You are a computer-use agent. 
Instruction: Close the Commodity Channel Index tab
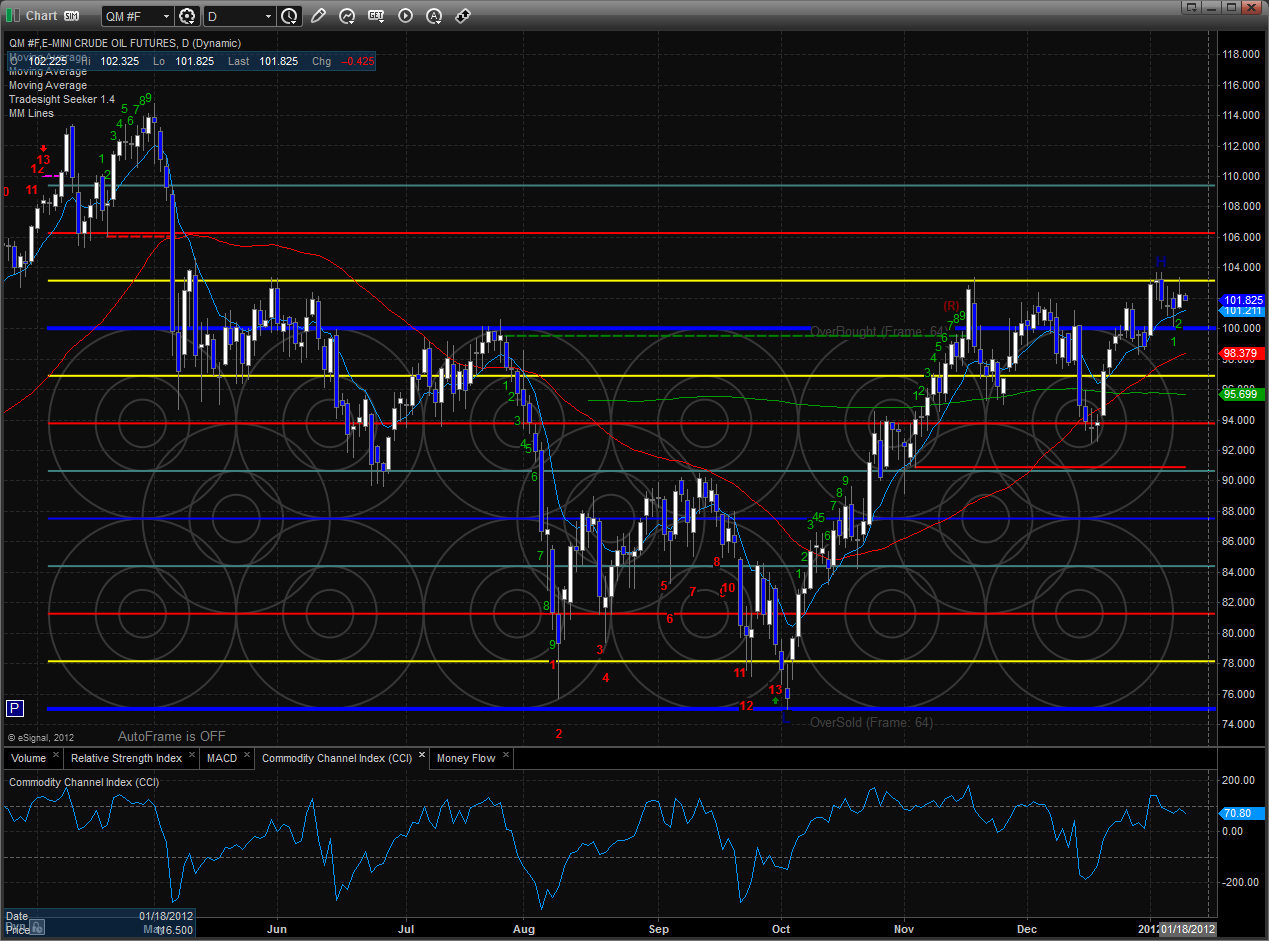click(x=422, y=756)
